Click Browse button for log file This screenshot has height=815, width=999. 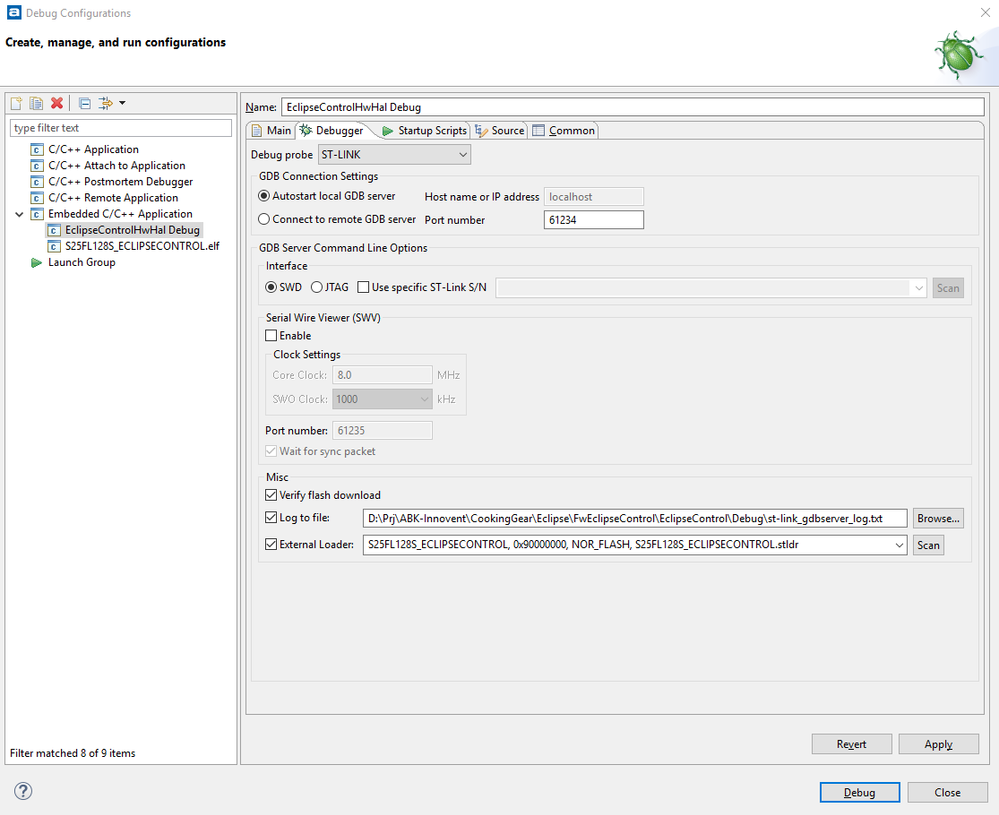pos(938,519)
